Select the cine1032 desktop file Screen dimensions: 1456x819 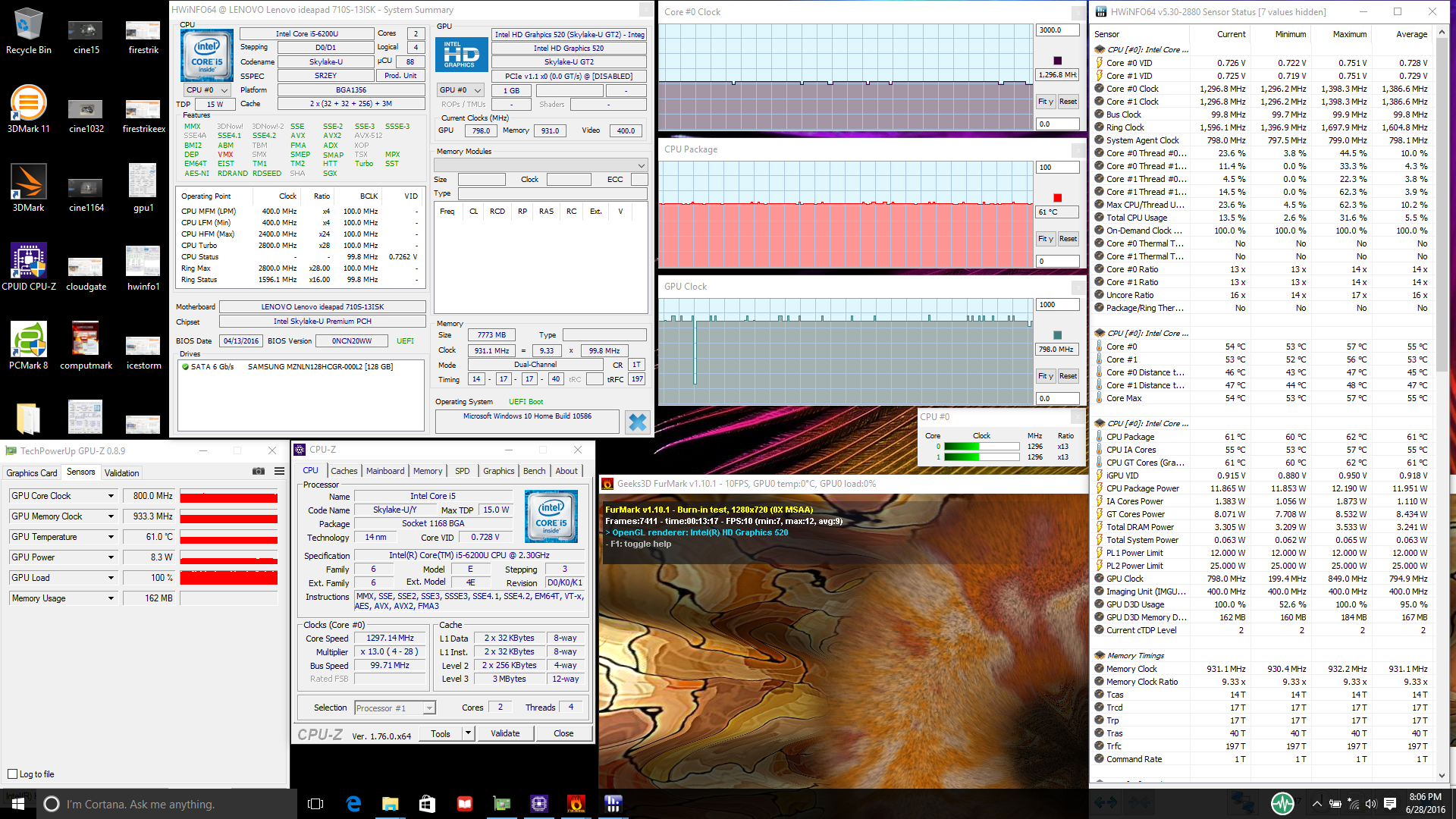click(x=86, y=115)
